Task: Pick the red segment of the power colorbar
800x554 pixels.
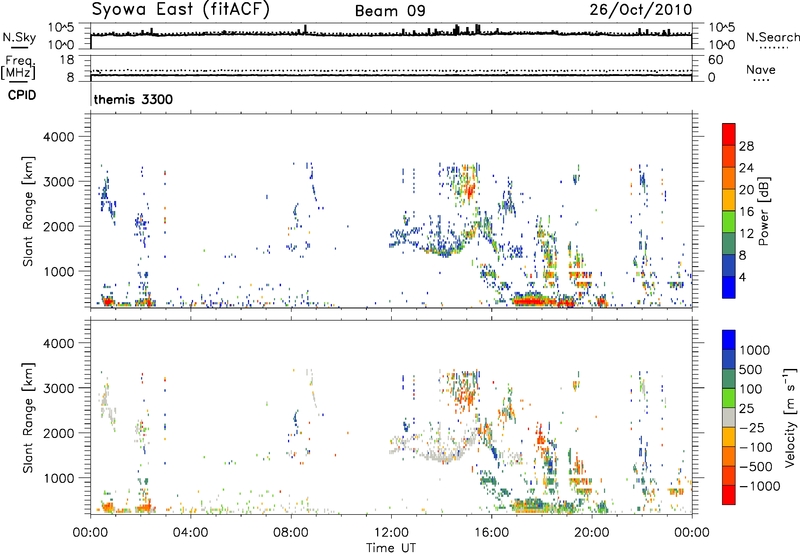Action: (x=729, y=134)
